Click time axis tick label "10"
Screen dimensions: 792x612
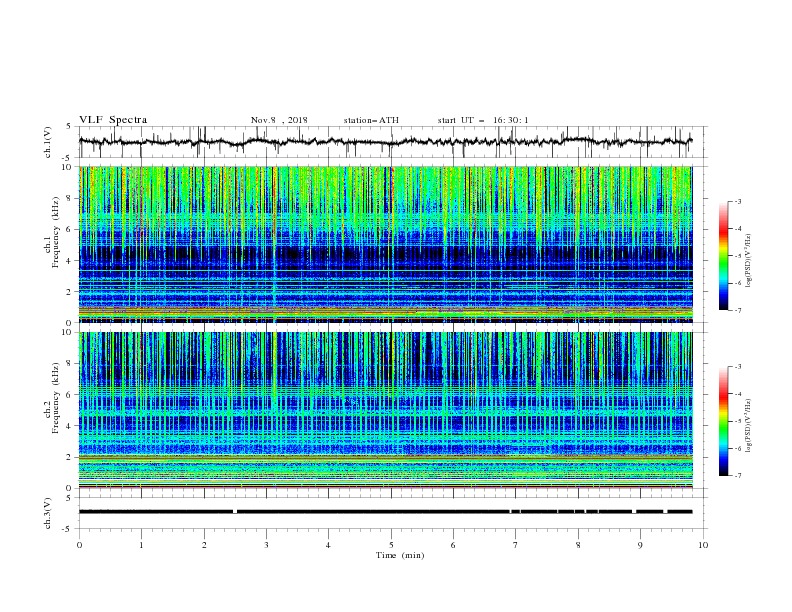point(703,545)
